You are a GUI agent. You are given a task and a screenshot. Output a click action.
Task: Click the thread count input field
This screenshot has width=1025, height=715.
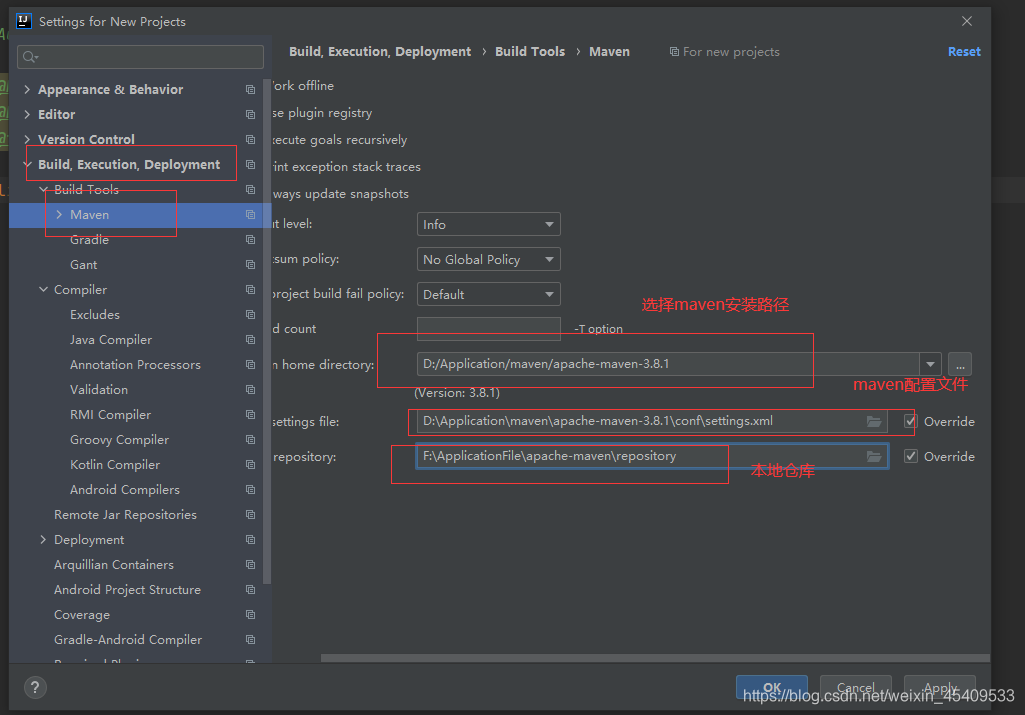click(488, 329)
